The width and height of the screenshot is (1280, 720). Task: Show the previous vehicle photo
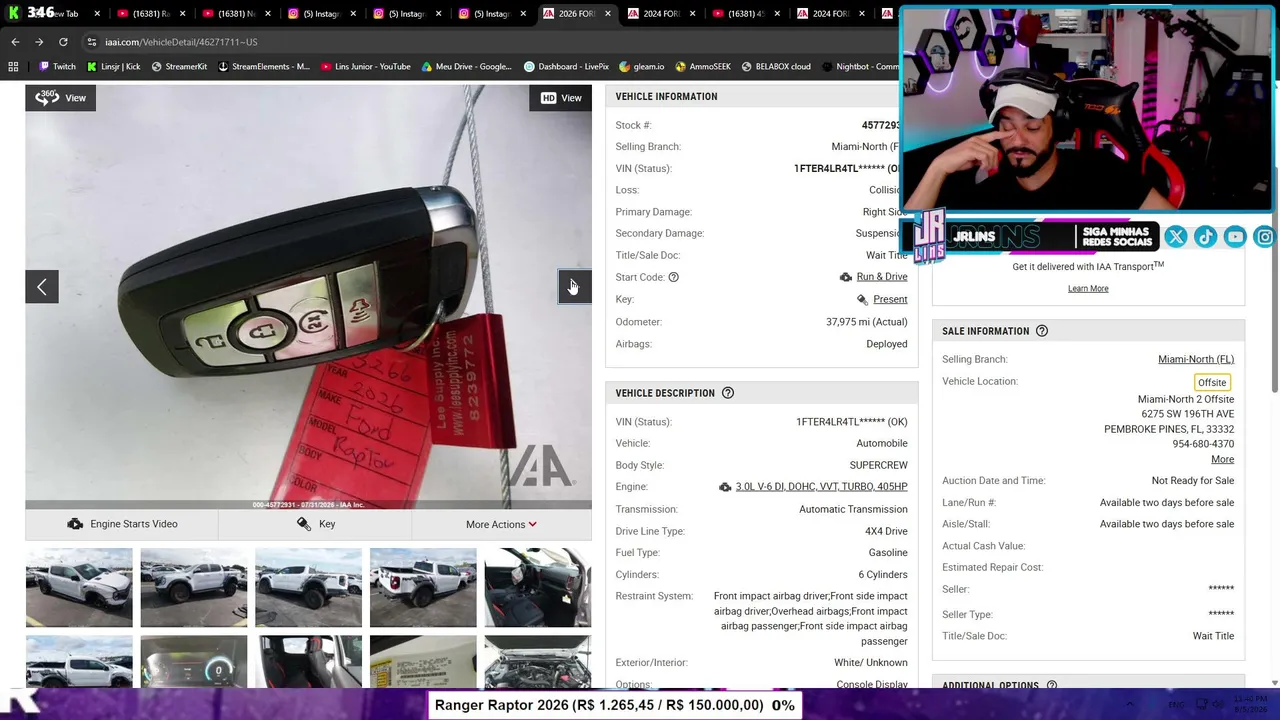coord(42,287)
